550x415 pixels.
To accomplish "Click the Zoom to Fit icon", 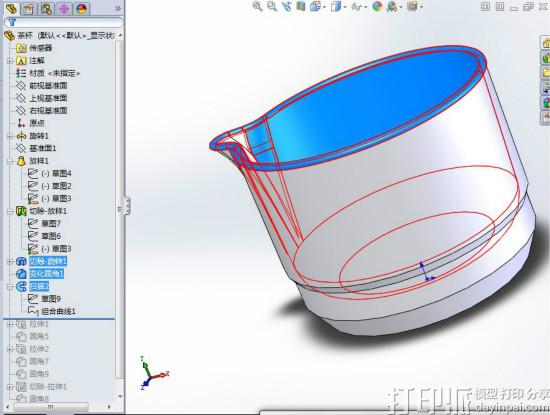I will [257, 6].
